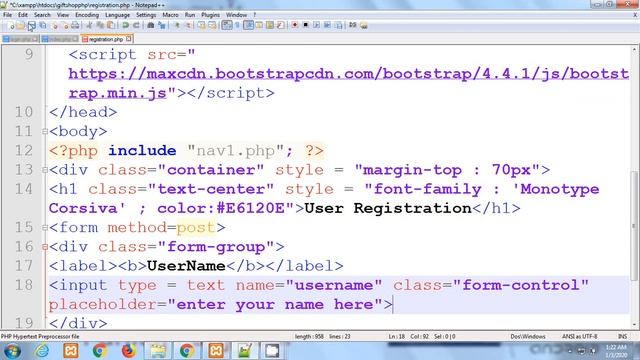The image size is (640, 360).
Task: Open the View menu
Action: 62,15
